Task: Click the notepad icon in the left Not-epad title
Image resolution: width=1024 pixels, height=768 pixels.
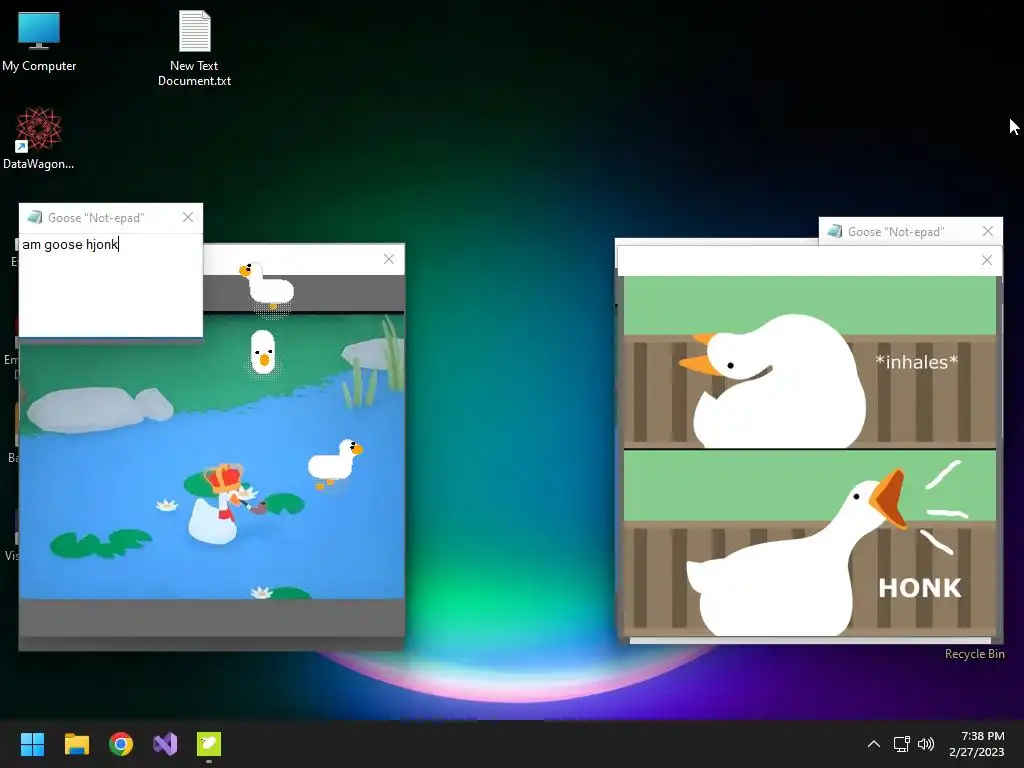Action: (x=35, y=217)
